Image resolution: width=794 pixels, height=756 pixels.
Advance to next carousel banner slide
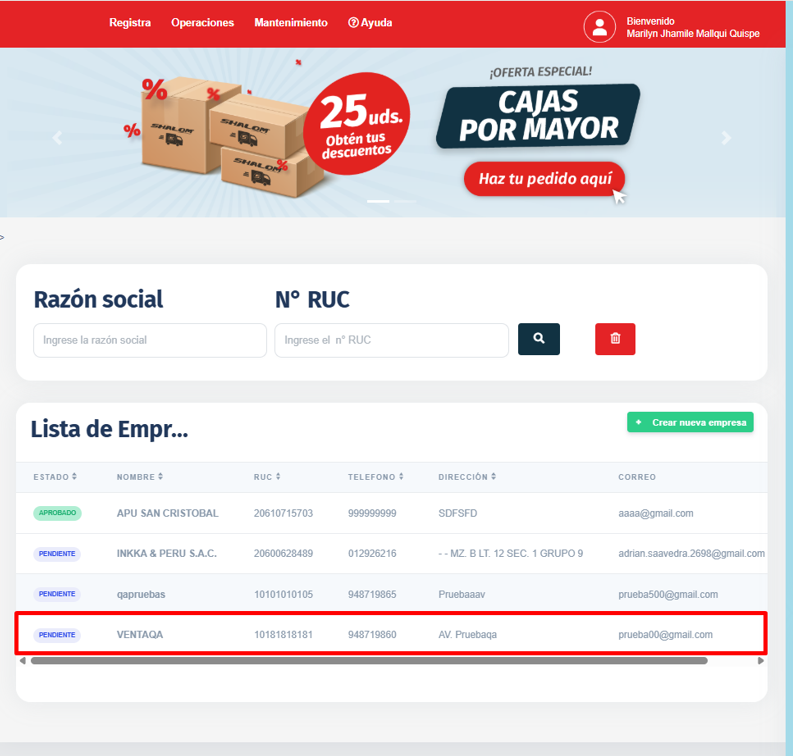point(727,138)
